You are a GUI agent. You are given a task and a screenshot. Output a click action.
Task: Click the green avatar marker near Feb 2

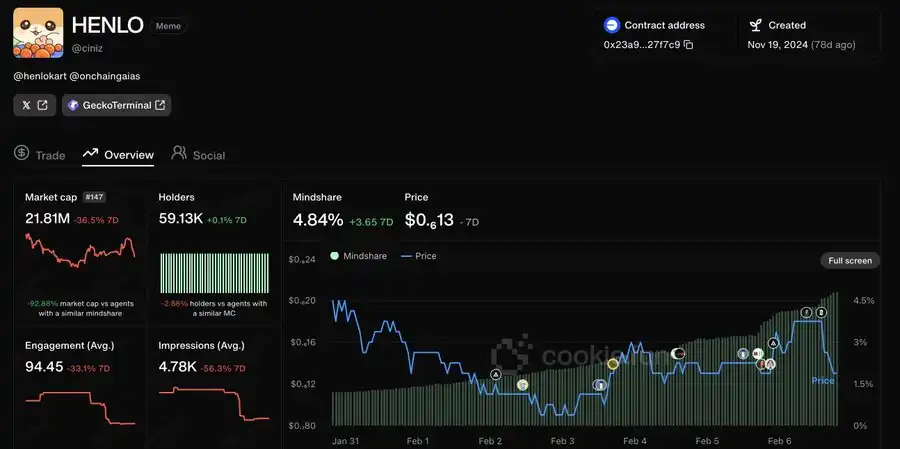point(522,384)
